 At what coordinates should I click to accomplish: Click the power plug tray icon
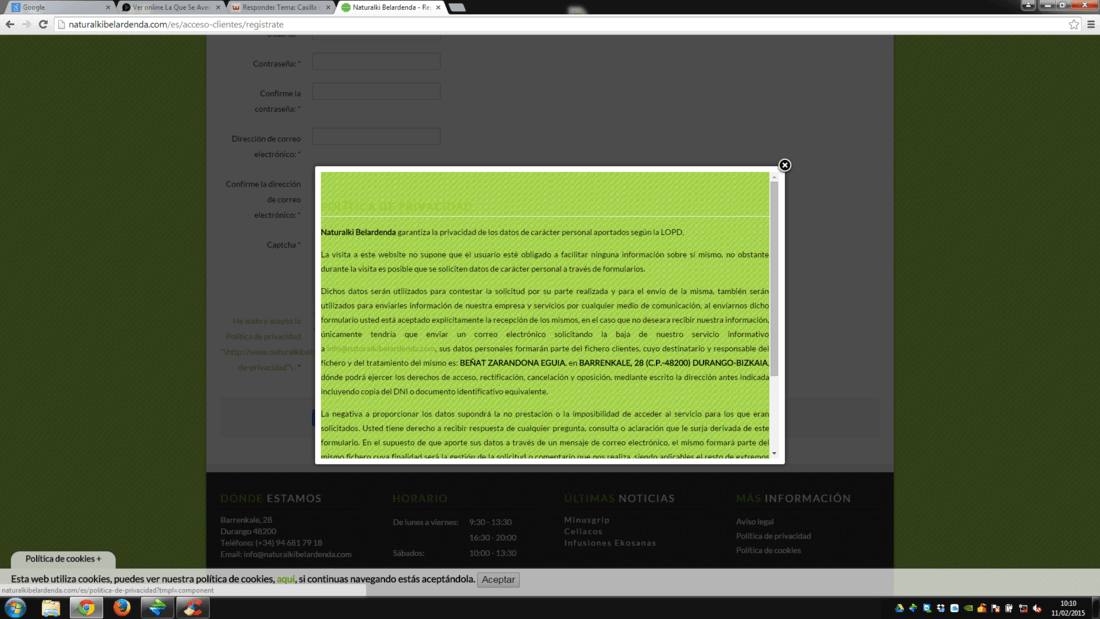click(x=1009, y=608)
